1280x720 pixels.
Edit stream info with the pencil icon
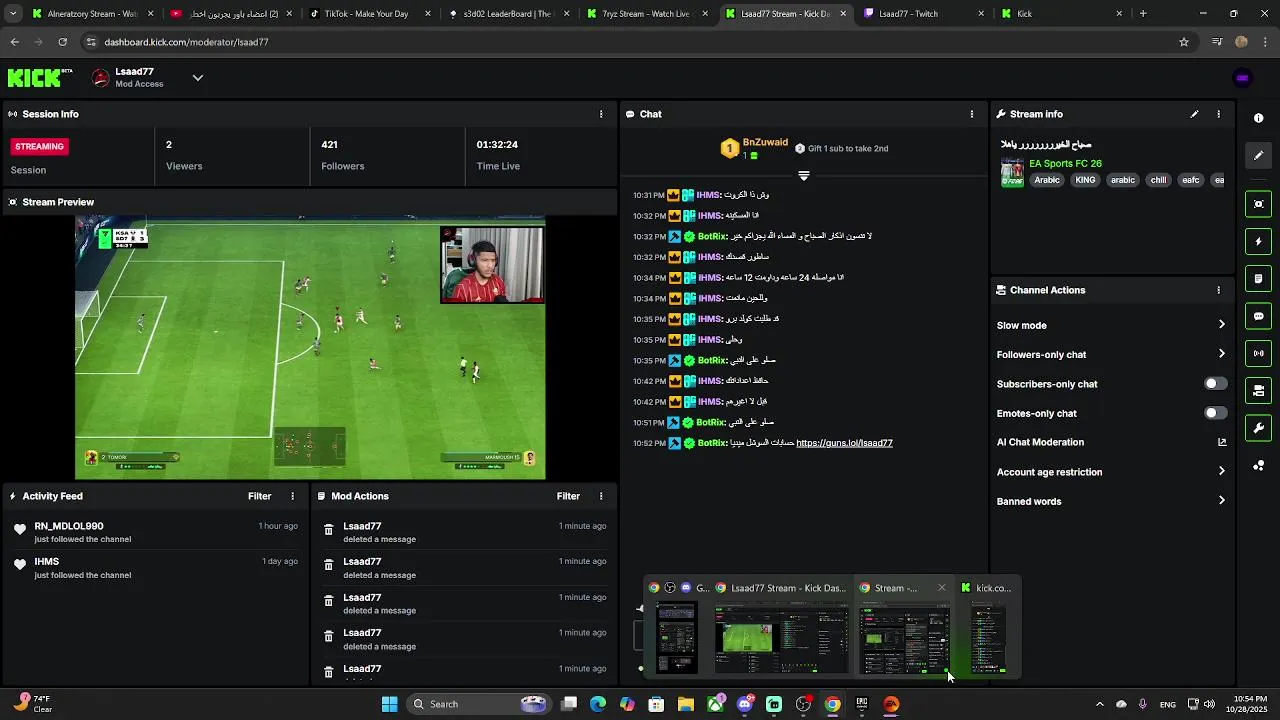(x=1194, y=114)
